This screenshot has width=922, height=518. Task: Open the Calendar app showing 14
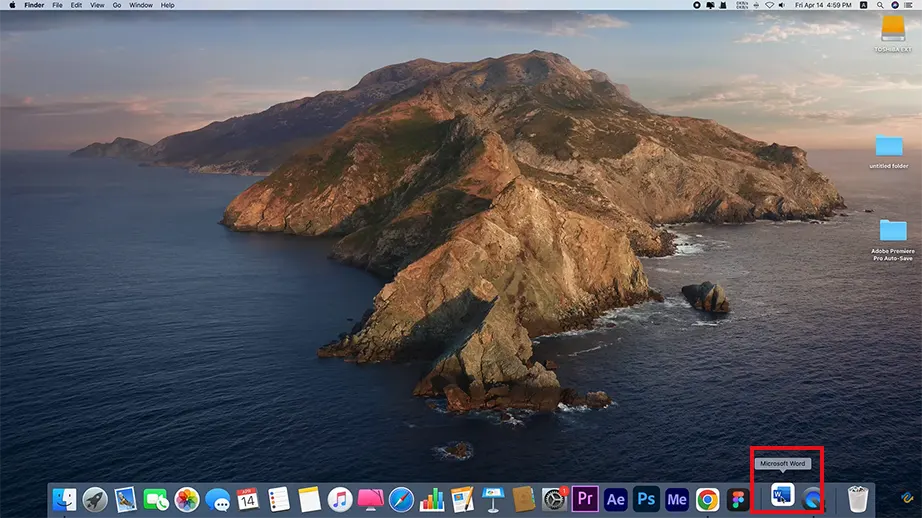coord(248,500)
